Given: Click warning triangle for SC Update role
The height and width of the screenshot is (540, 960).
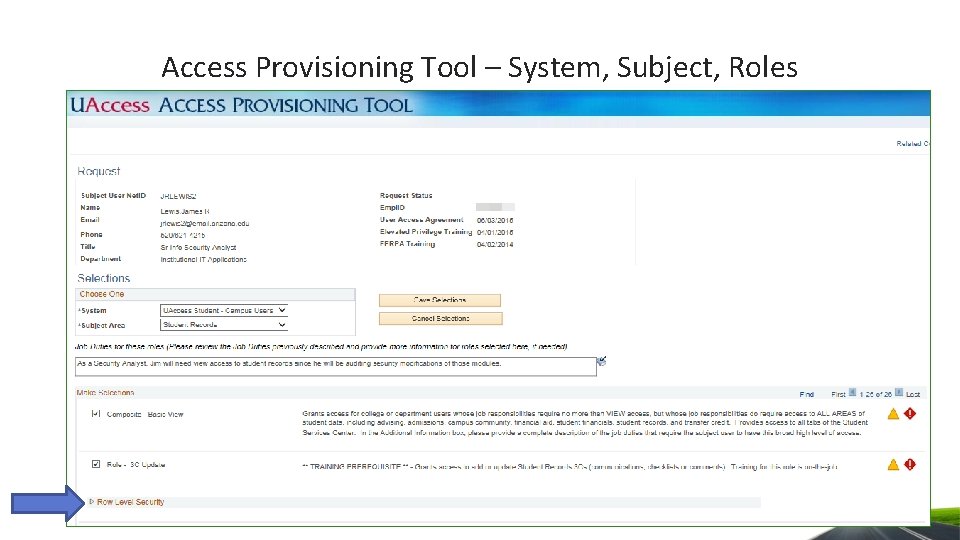Looking at the screenshot, I should tap(893, 465).
